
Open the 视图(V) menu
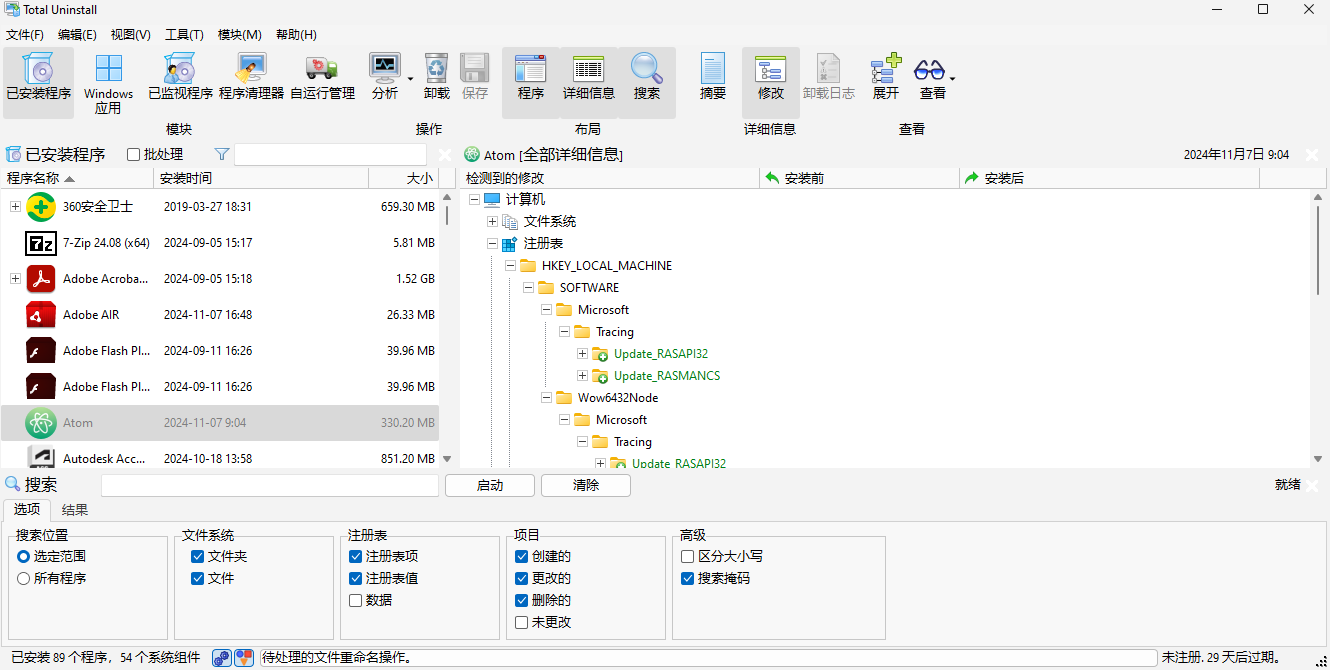(130, 34)
